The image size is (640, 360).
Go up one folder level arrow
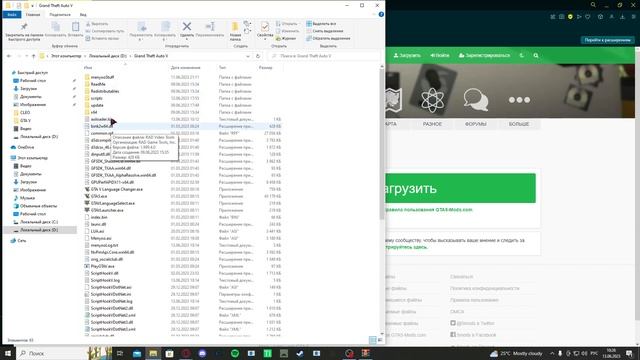click(34, 56)
